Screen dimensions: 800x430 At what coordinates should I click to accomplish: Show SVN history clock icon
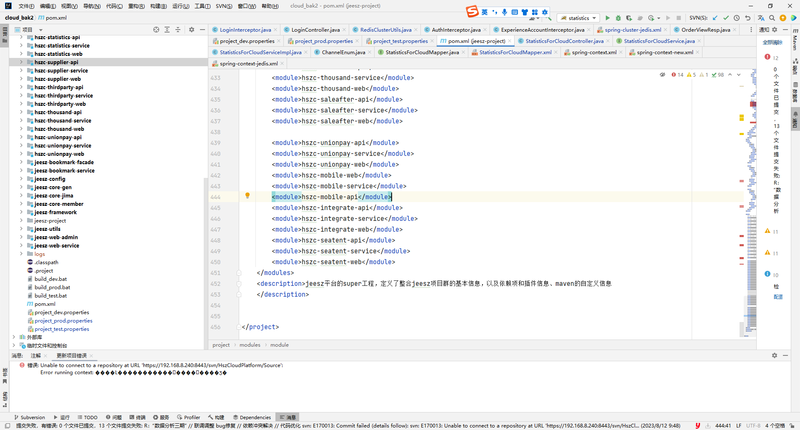pyautogui.click(x=737, y=18)
